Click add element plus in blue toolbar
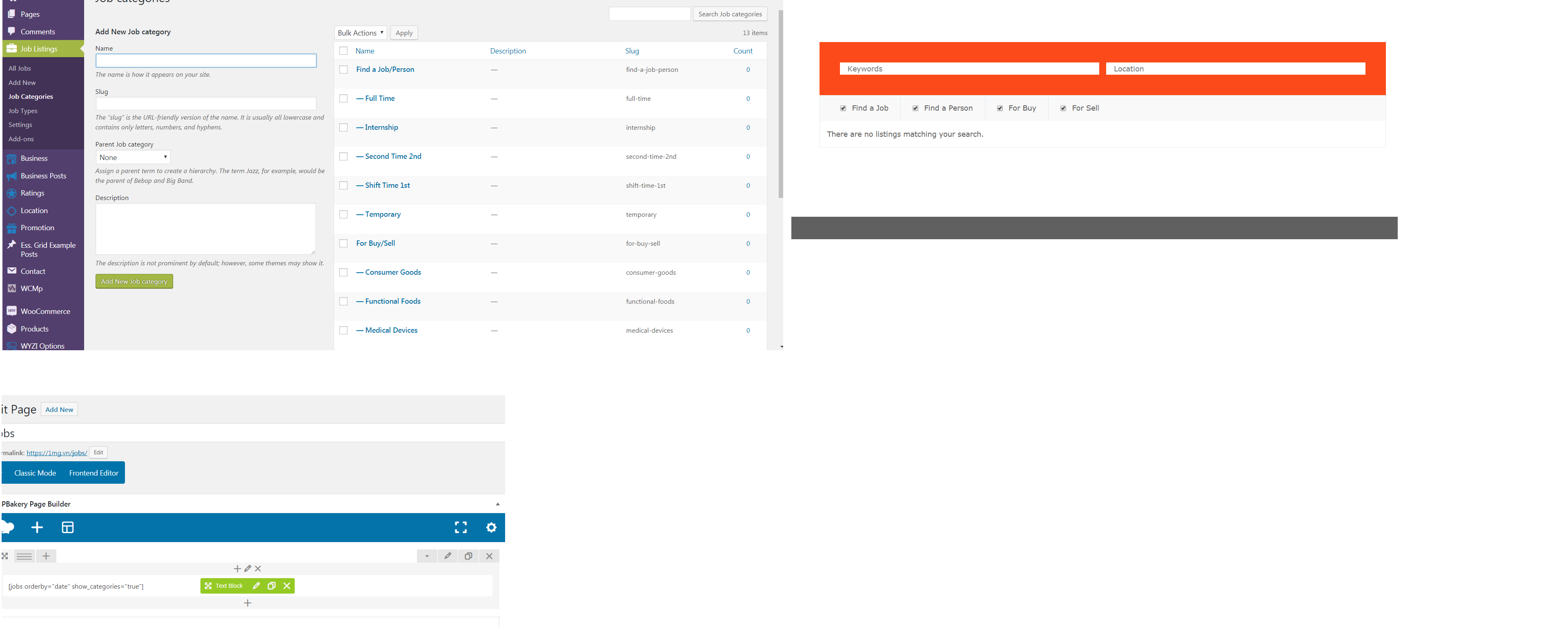This screenshot has width=1568, height=627. click(x=37, y=527)
